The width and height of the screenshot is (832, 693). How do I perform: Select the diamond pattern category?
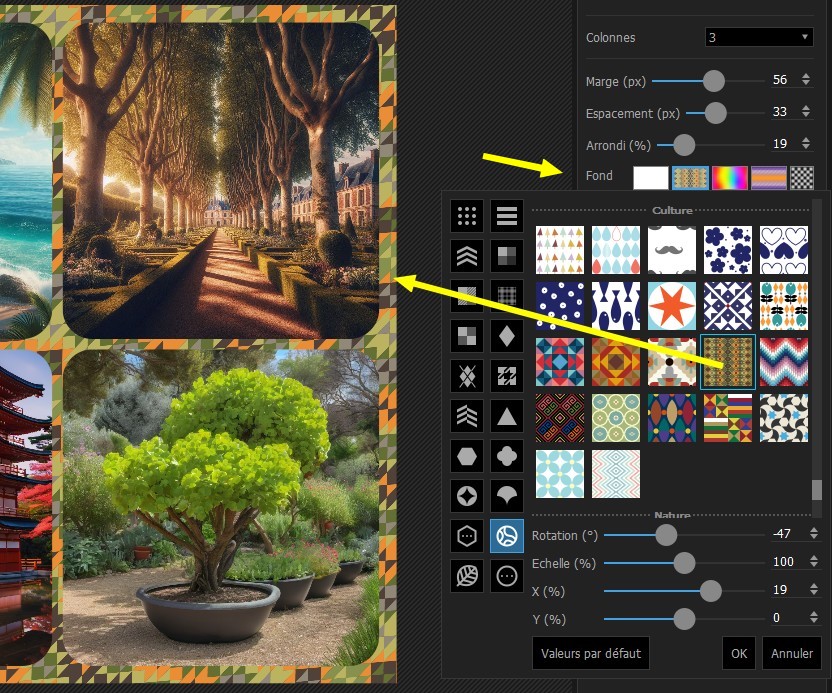point(507,336)
